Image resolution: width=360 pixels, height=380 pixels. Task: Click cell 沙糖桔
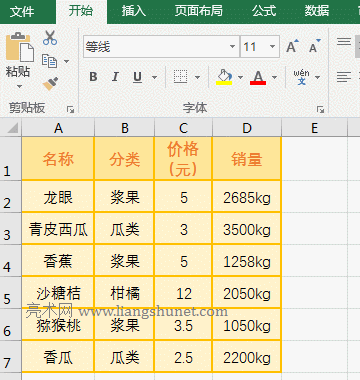pyautogui.click(x=58, y=293)
